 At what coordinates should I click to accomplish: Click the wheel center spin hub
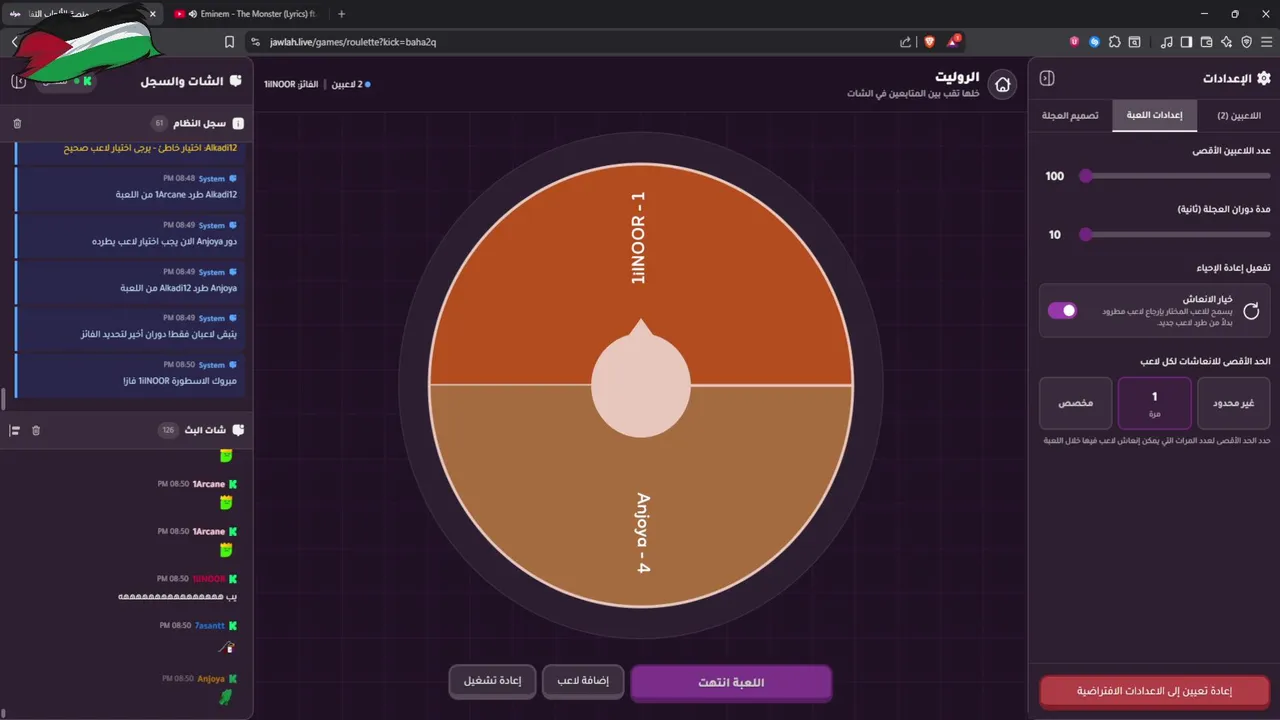[x=640, y=386]
